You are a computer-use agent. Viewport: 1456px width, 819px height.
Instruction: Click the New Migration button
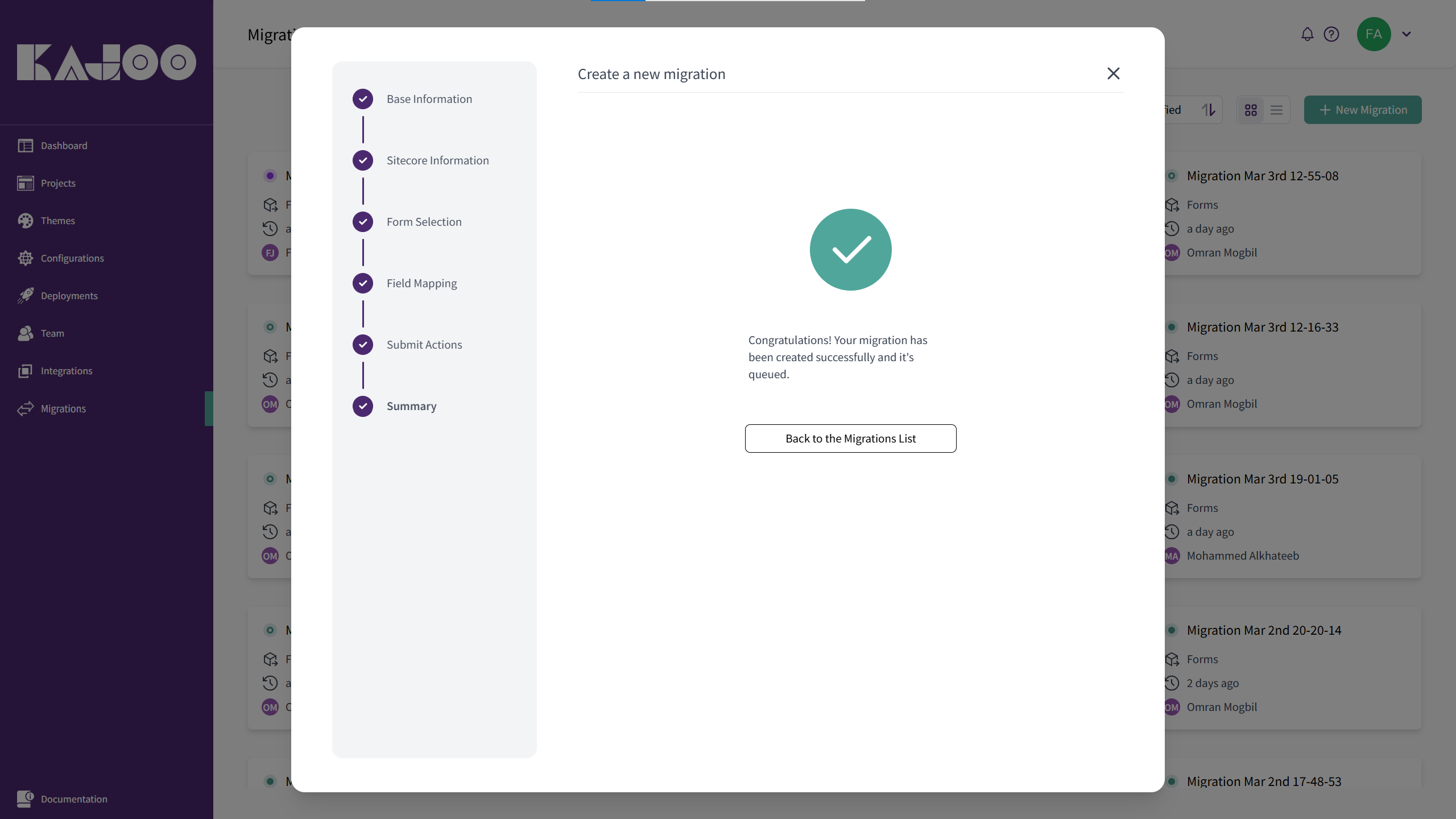coord(1363,110)
